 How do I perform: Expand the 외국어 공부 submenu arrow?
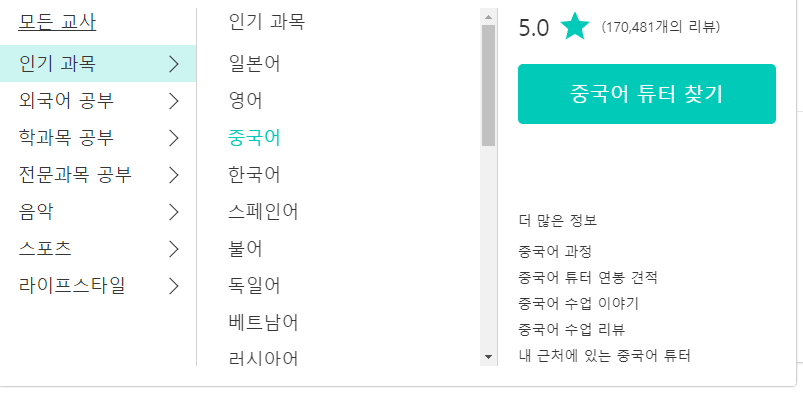coord(174,101)
